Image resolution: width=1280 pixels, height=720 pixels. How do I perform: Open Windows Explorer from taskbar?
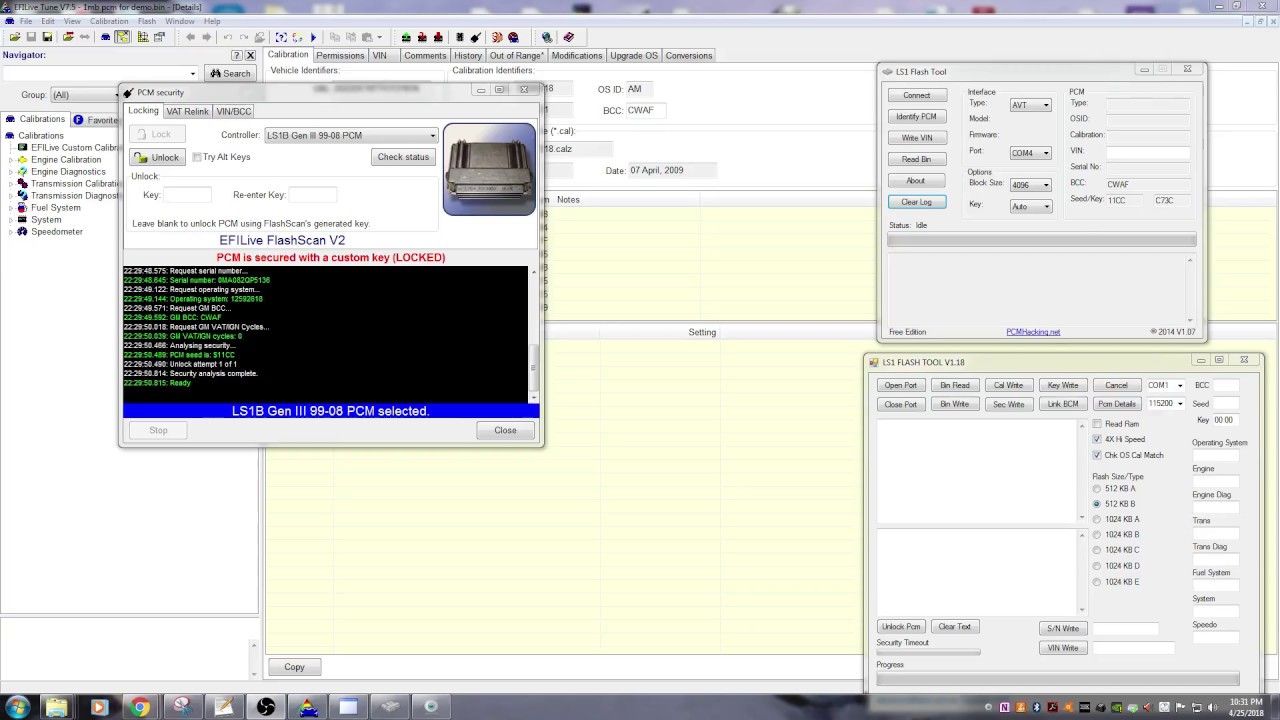[x=56, y=707]
